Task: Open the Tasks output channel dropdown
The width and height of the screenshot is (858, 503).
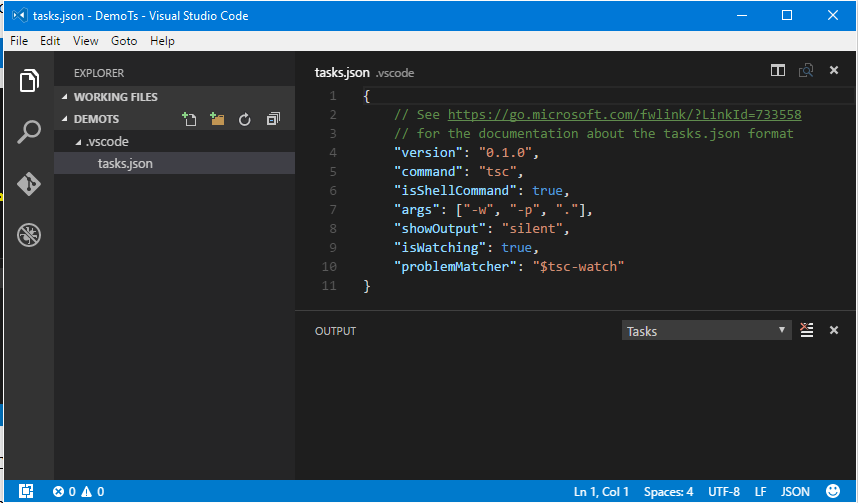Action: (x=706, y=331)
